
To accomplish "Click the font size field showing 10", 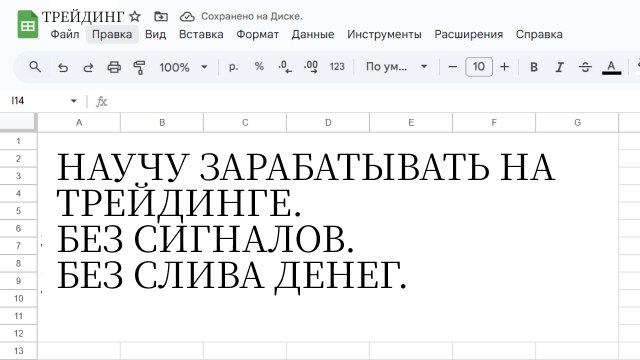I will (479, 67).
